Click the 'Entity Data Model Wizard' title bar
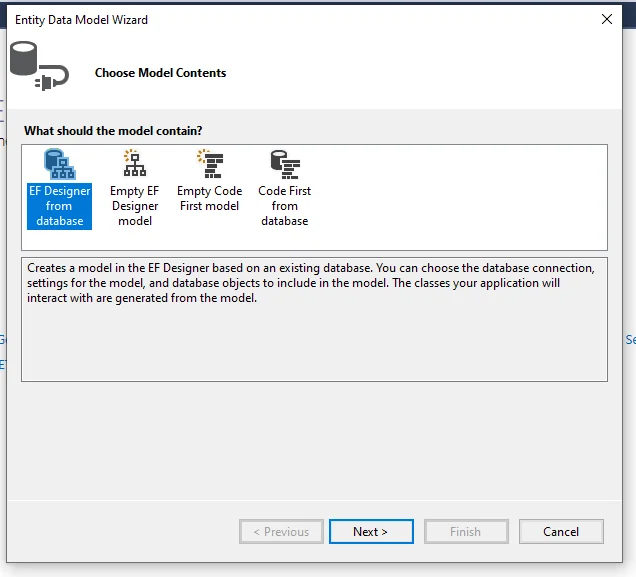Screen dimensions: 636x577 [81, 20]
